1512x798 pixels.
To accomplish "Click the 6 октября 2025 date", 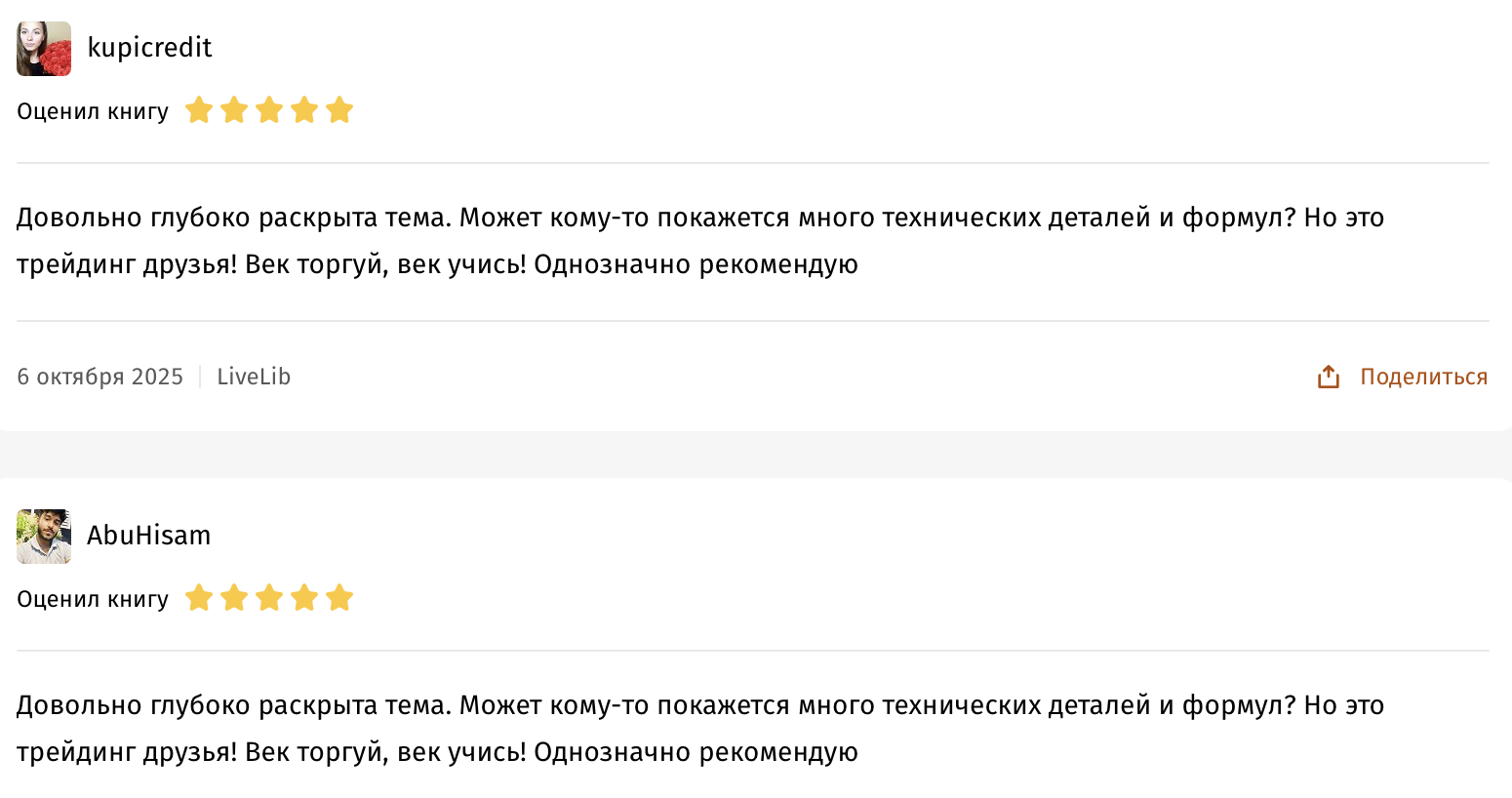I will [x=99, y=377].
